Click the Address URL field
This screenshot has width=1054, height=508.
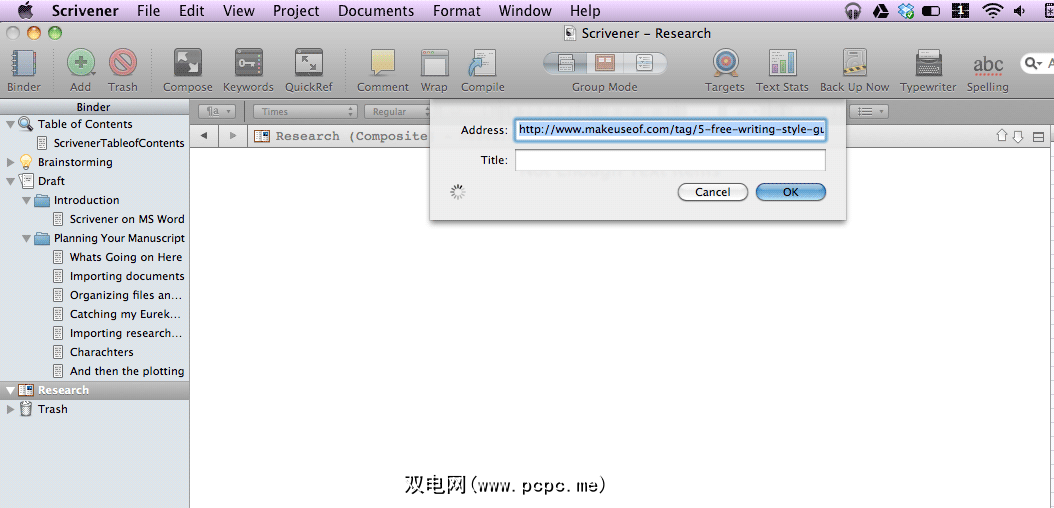pos(670,130)
